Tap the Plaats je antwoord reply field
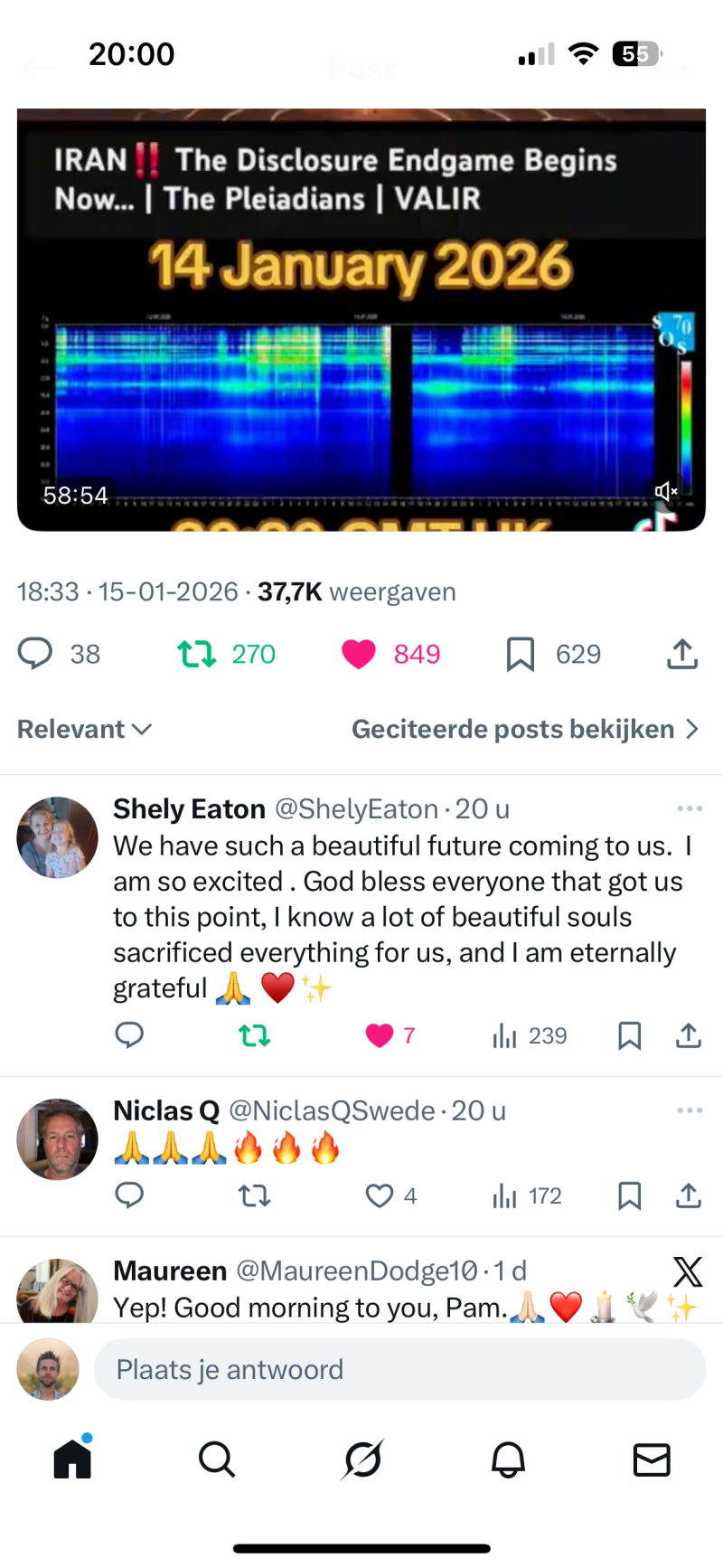Screen dimensions: 723x1568 click(399, 1369)
